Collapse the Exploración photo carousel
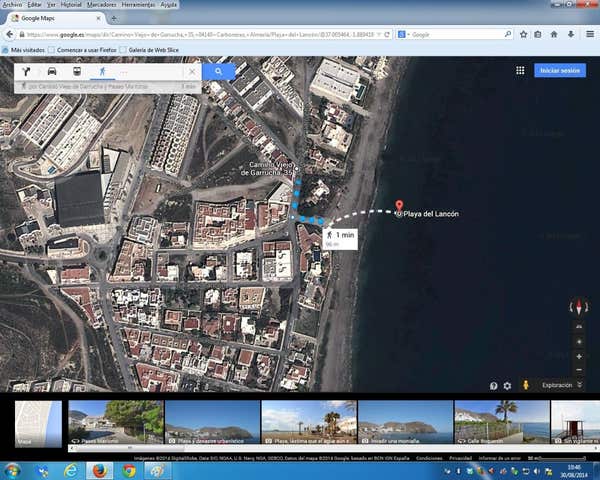 [580, 385]
